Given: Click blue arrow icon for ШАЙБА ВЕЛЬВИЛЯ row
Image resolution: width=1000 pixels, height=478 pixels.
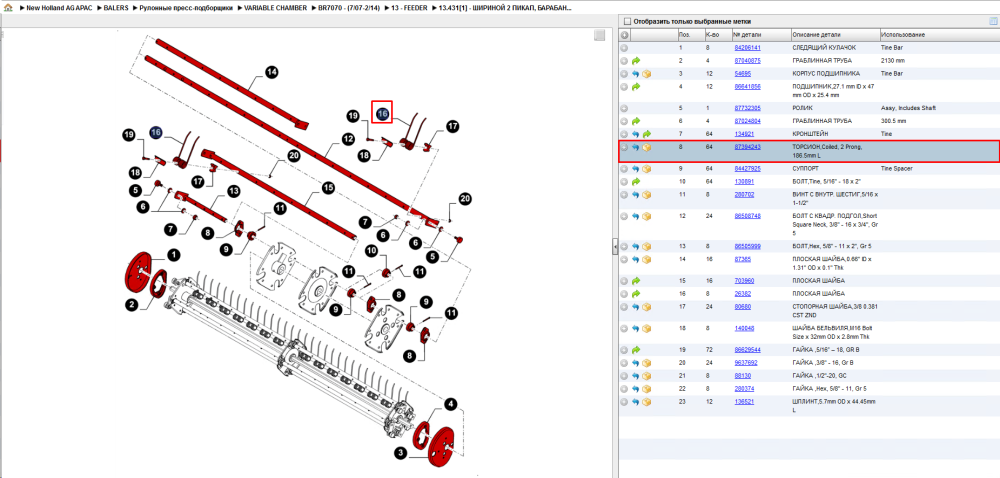Looking at the screenshot, I should pos(636,329).
